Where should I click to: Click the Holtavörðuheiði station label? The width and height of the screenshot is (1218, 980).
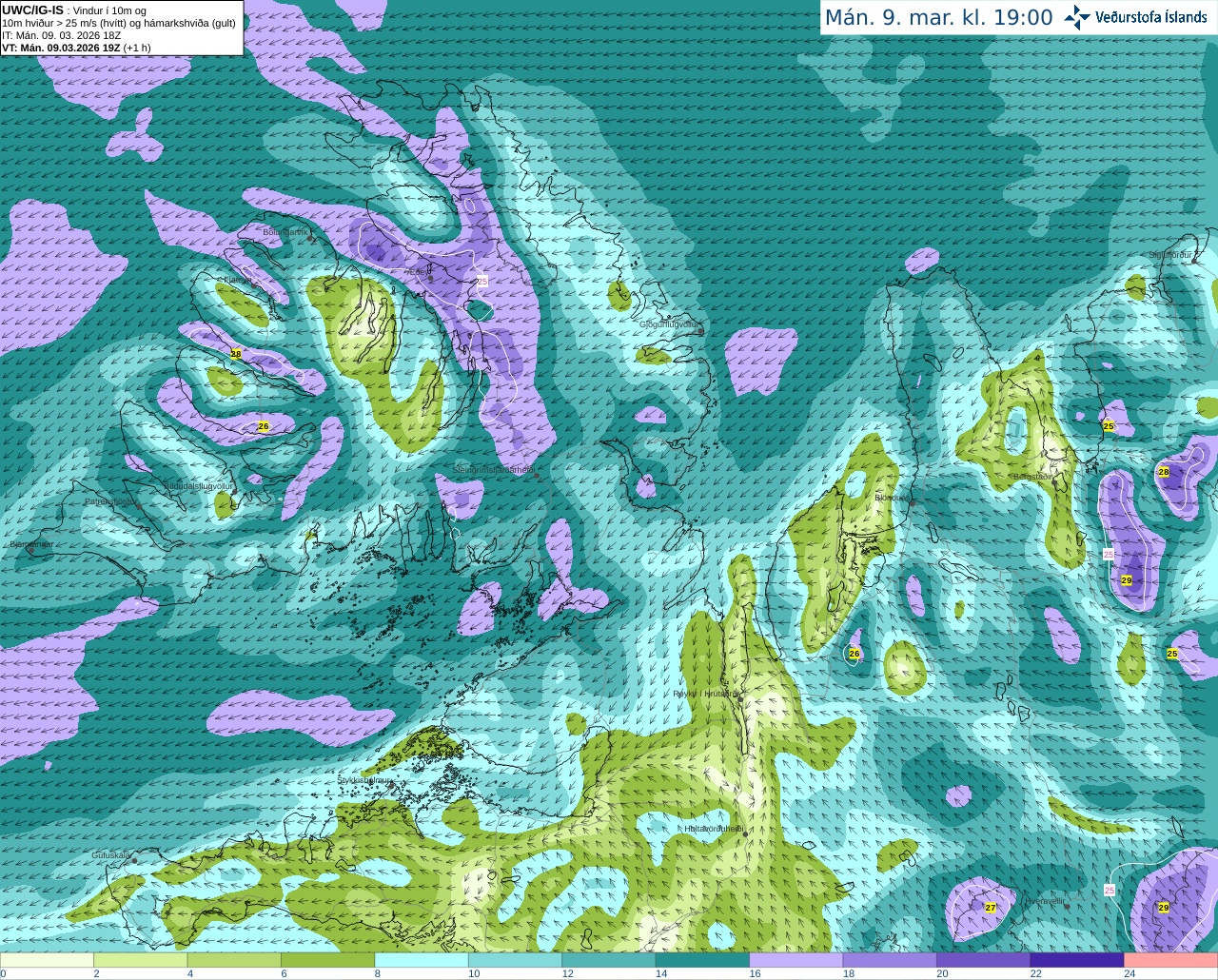click(714, 829)
